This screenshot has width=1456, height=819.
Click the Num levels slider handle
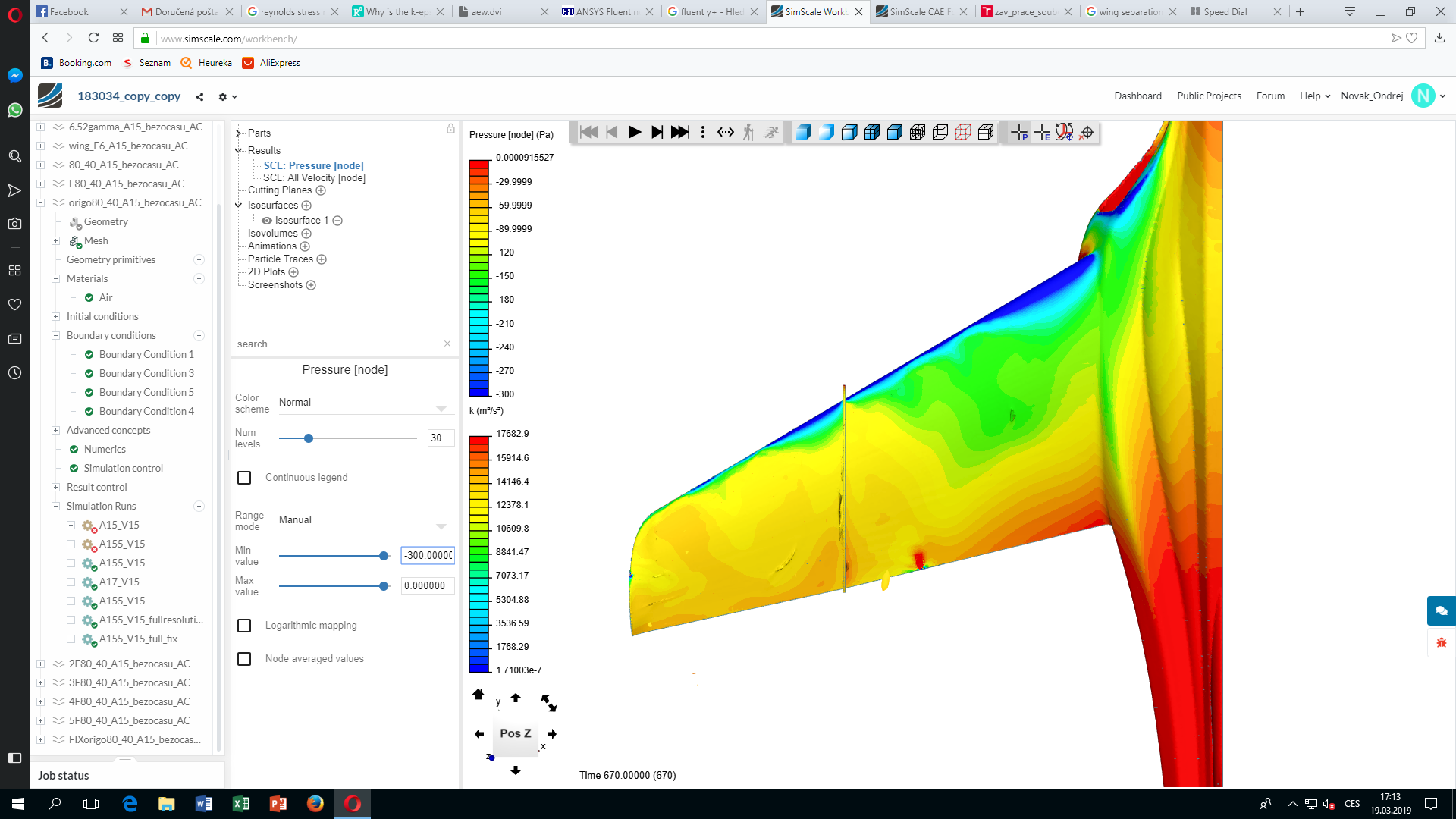coord(309,438)
